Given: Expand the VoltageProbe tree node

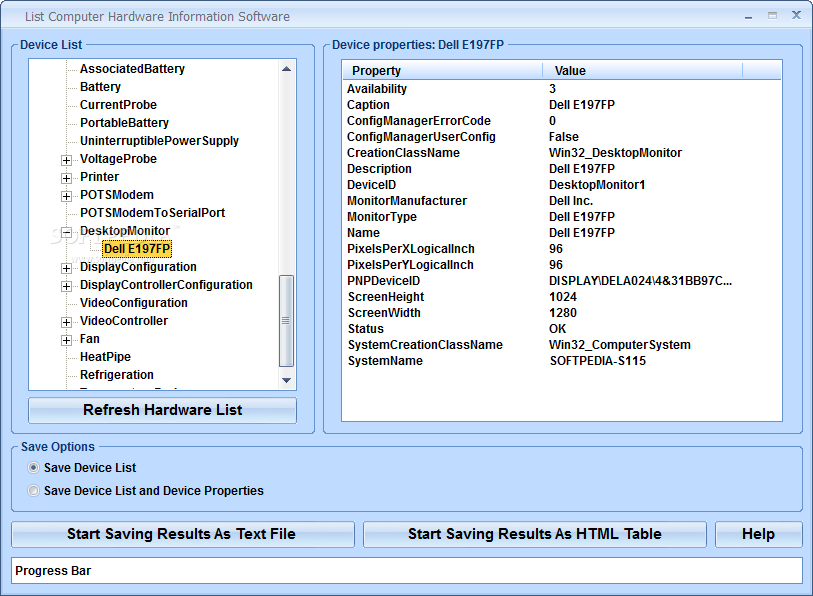Looking at the screenshot, I should (x=66, y=160).
